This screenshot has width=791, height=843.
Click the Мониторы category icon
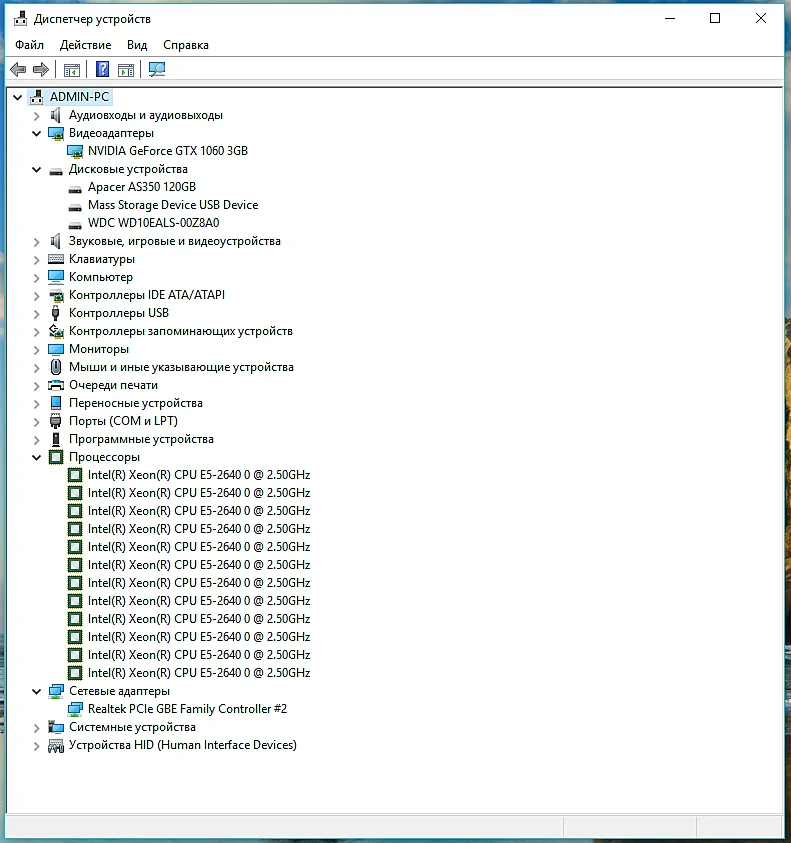point(56,349)
